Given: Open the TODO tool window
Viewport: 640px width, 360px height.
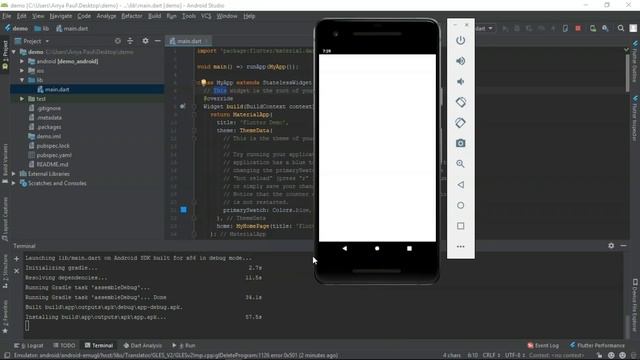Looking at the screenshot, I should pos(64,345).
